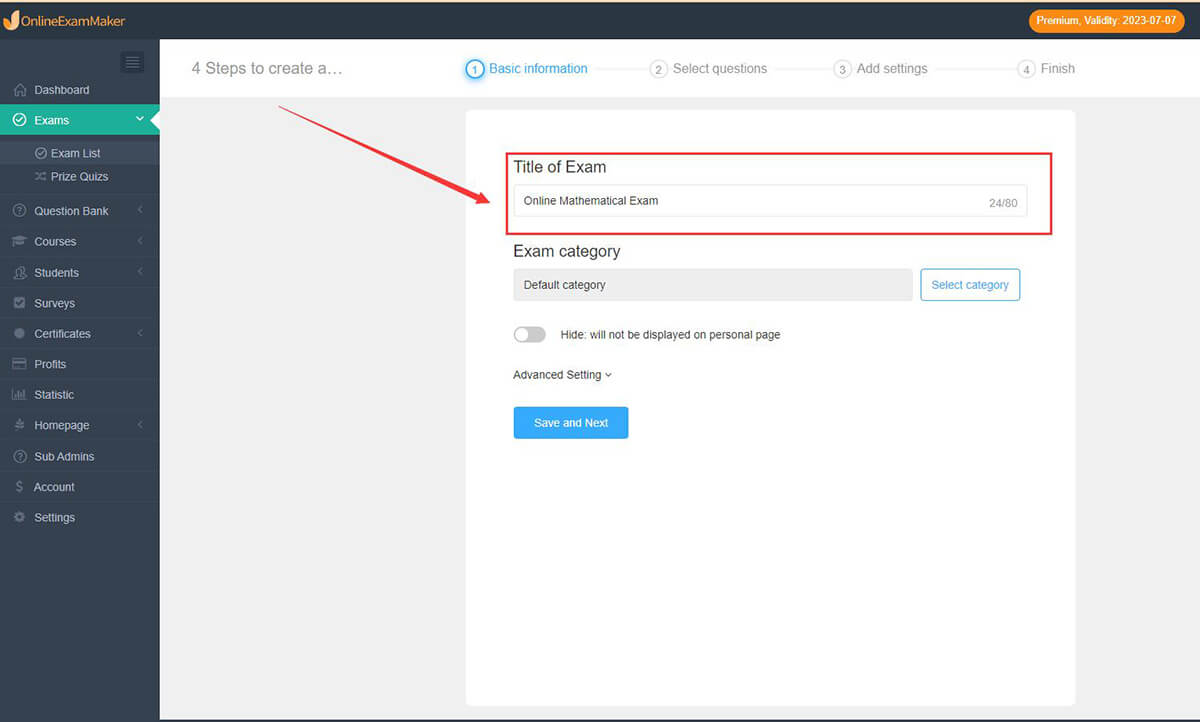Click the Title of Exam text field

tap(750, 201)
